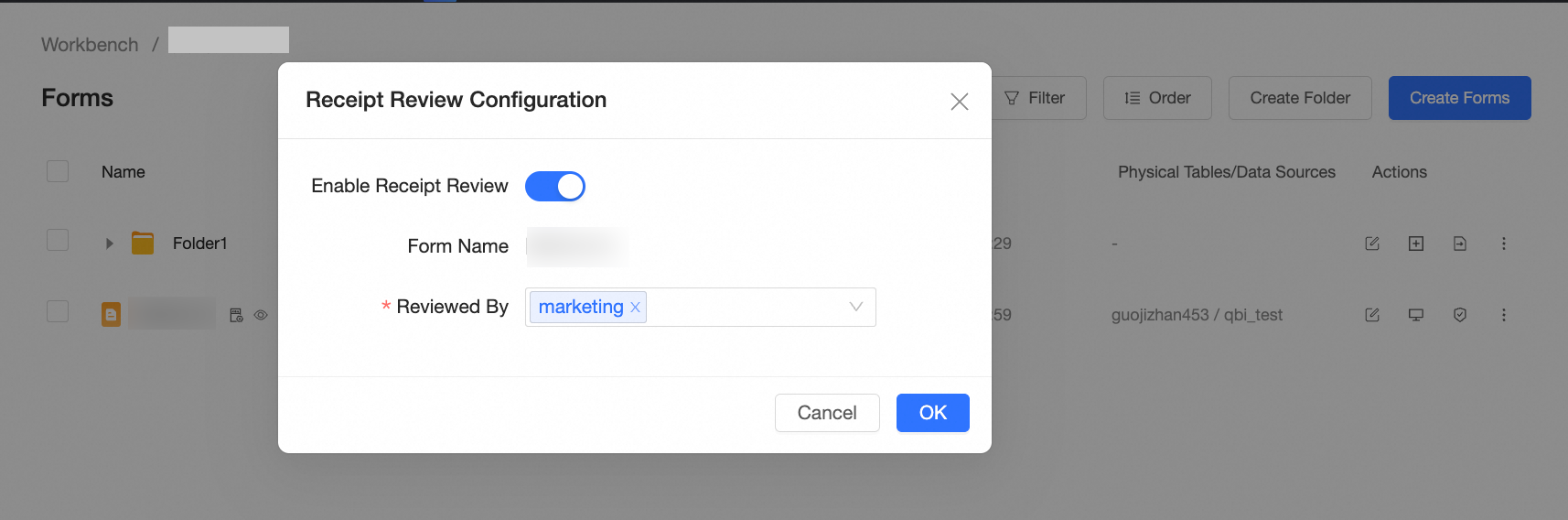This screenshot has height=520, width=1568.
Task: Click the monitor preview icon in the form row
Action: 1416,315
